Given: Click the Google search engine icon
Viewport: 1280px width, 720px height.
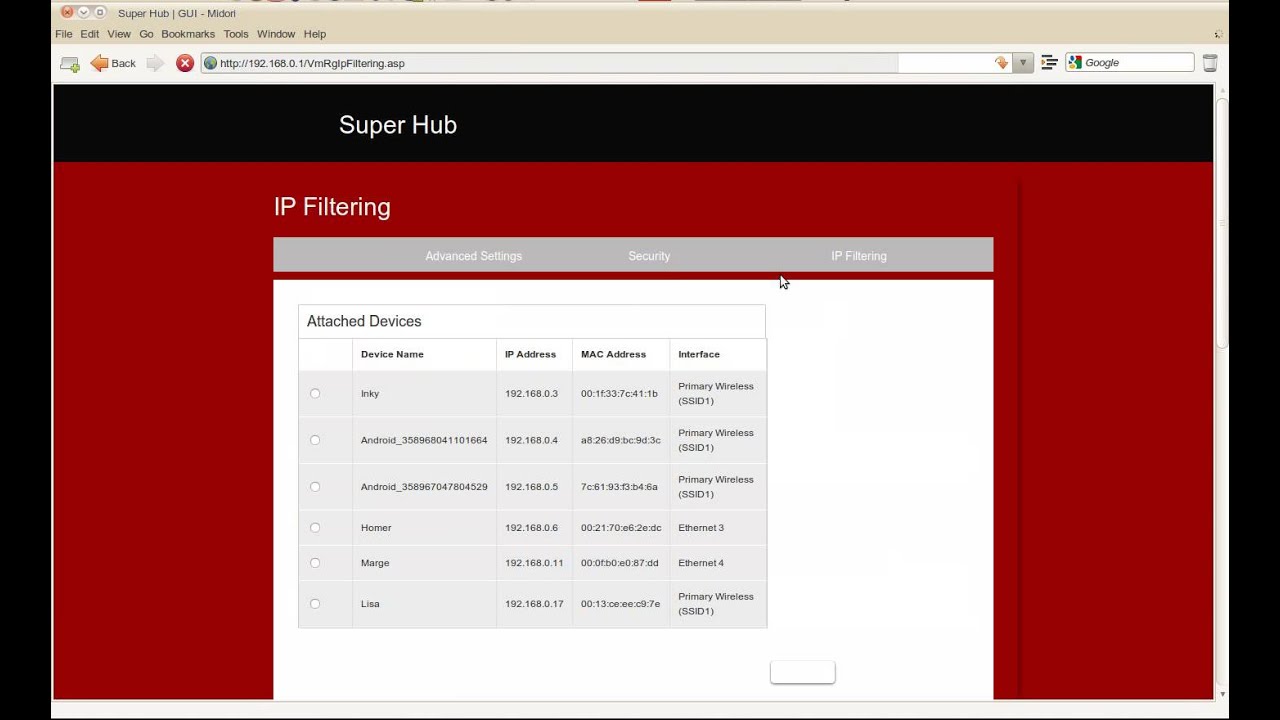Looking at the screenshot, I should [x=1075, y=63].
